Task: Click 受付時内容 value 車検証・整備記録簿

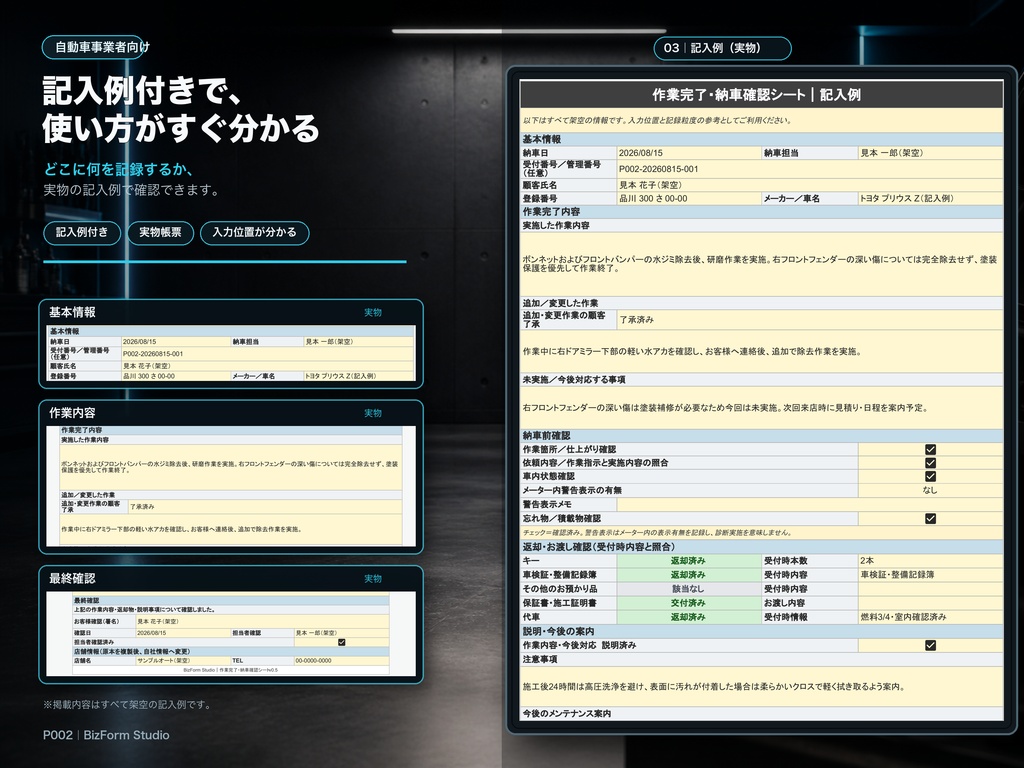Action: pyautogui.click(x=930, y=575)
